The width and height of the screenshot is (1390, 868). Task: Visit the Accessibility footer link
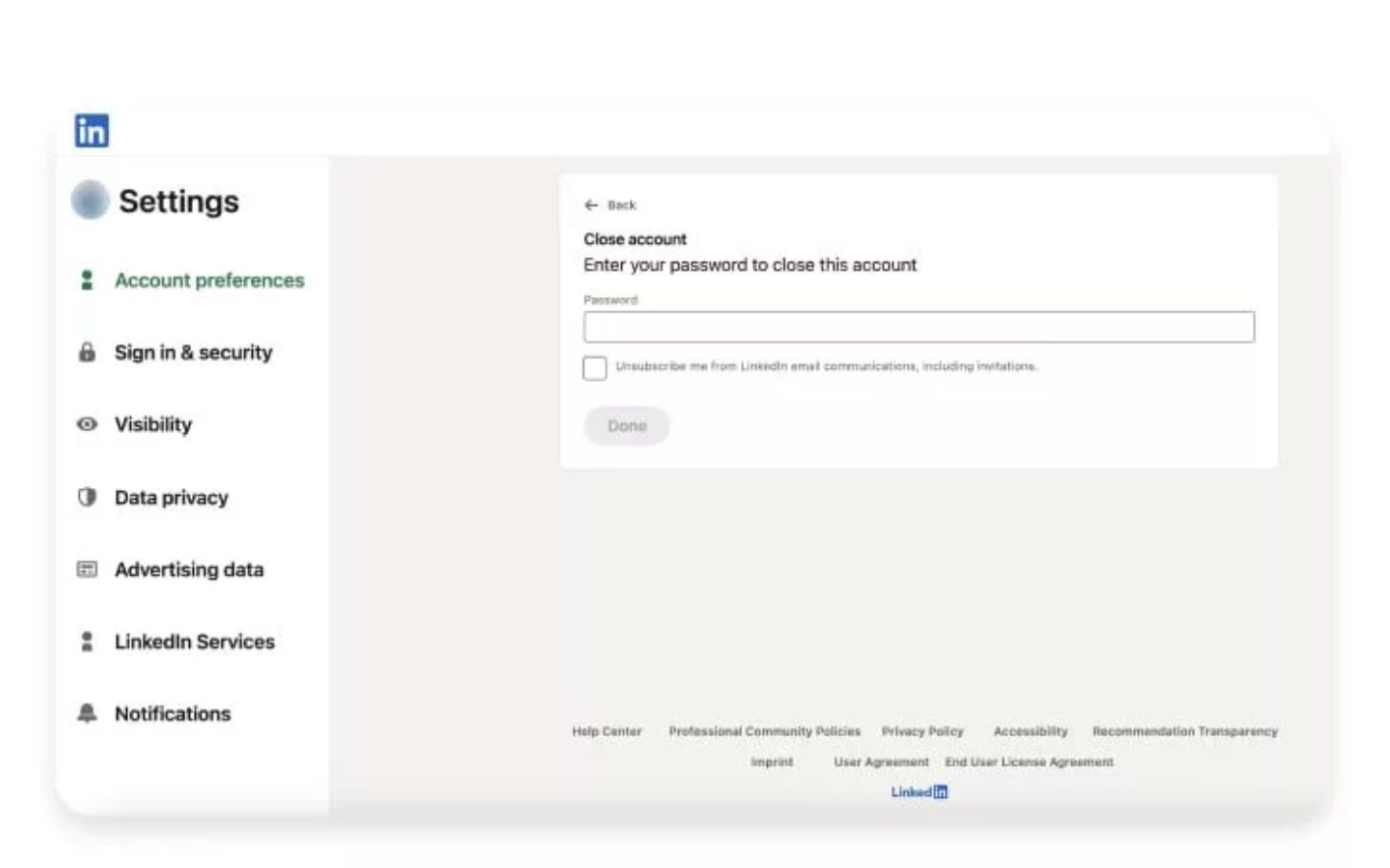1030,731
